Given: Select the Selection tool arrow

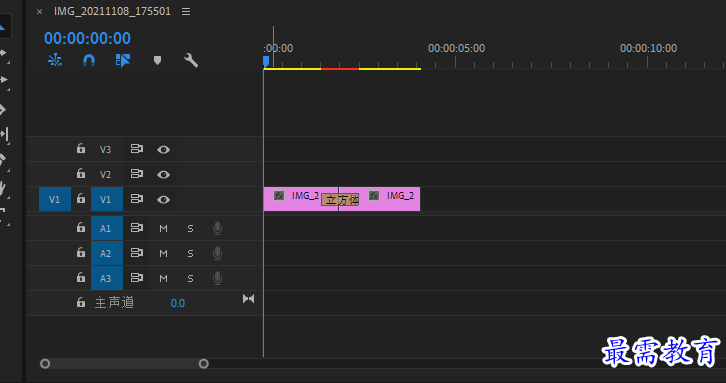Looking at the screenshot, I should tap(3, 27).
